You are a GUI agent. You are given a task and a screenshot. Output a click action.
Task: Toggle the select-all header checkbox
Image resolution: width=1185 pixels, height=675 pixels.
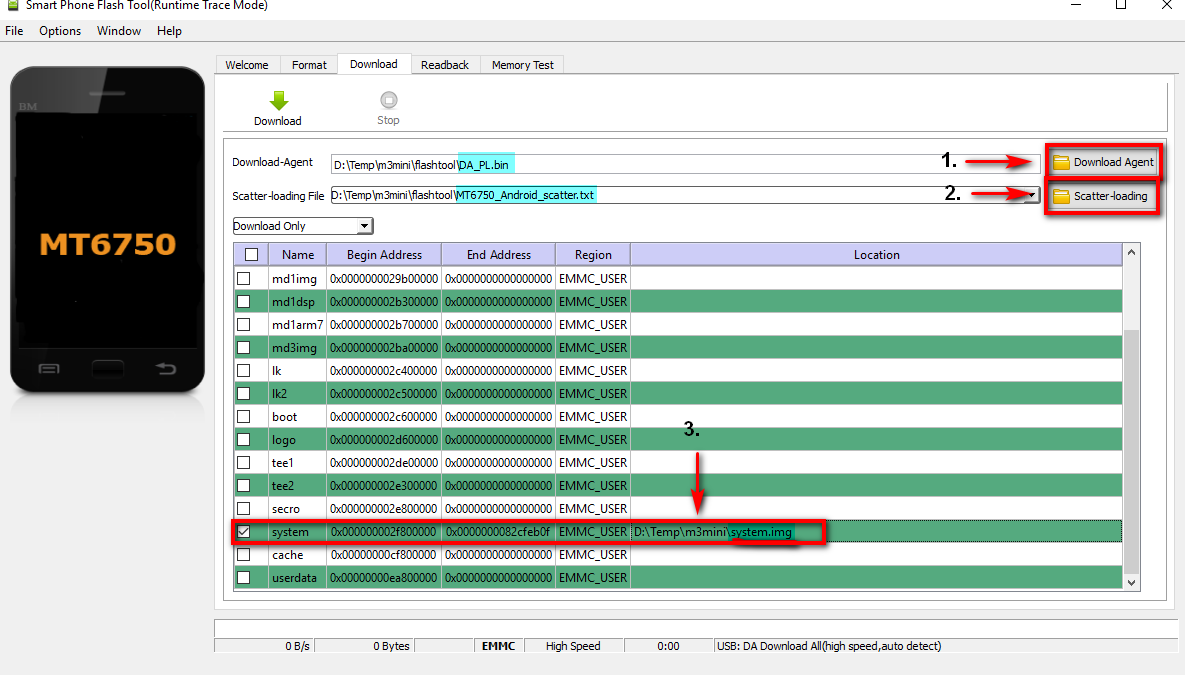pyautogui.click(x=251, y=255)
